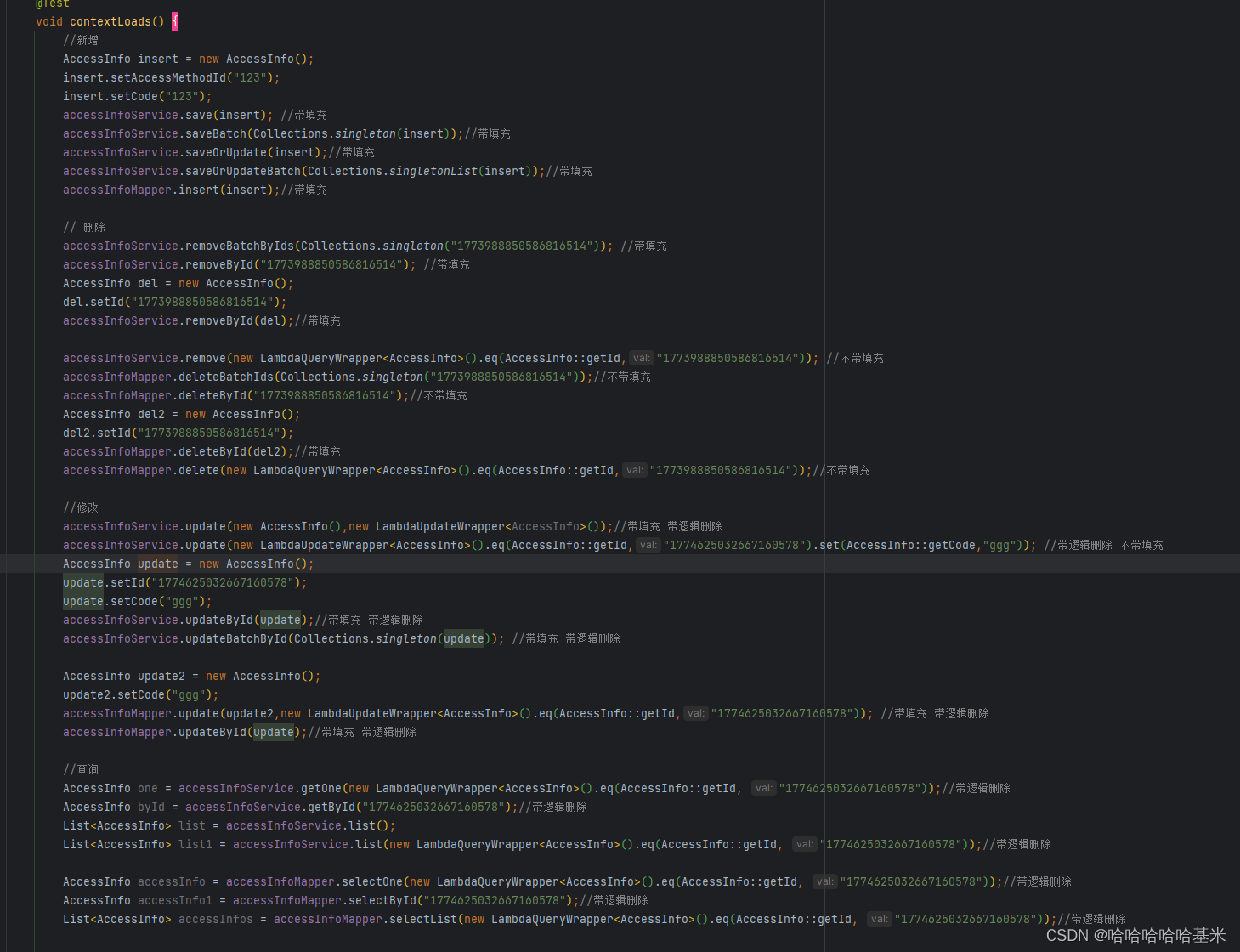Click the insert.setAccessMethodId("123") statement

click(172, 77)
